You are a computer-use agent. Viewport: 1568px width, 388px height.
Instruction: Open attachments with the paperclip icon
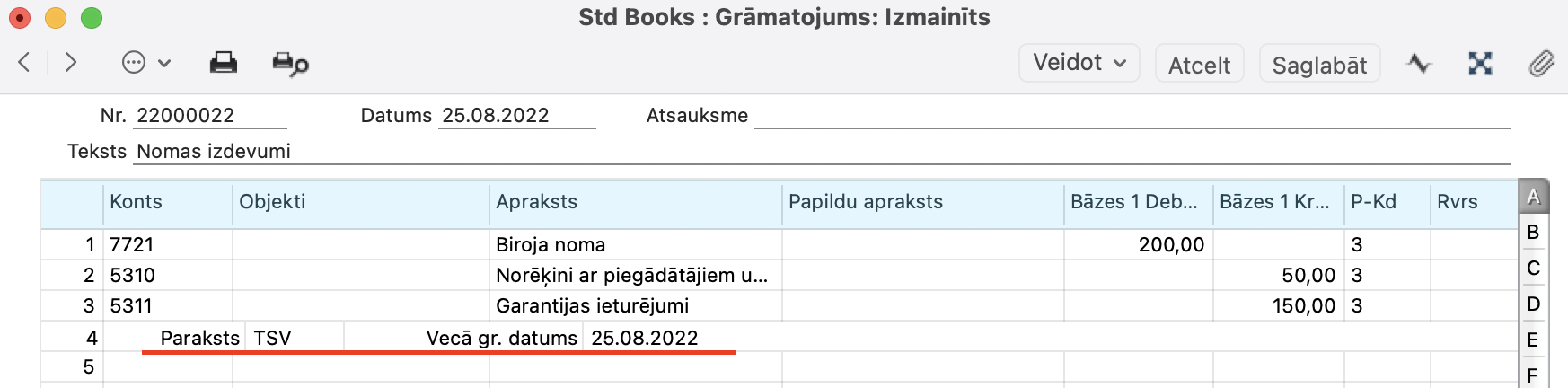click(x=1541, y=63)
